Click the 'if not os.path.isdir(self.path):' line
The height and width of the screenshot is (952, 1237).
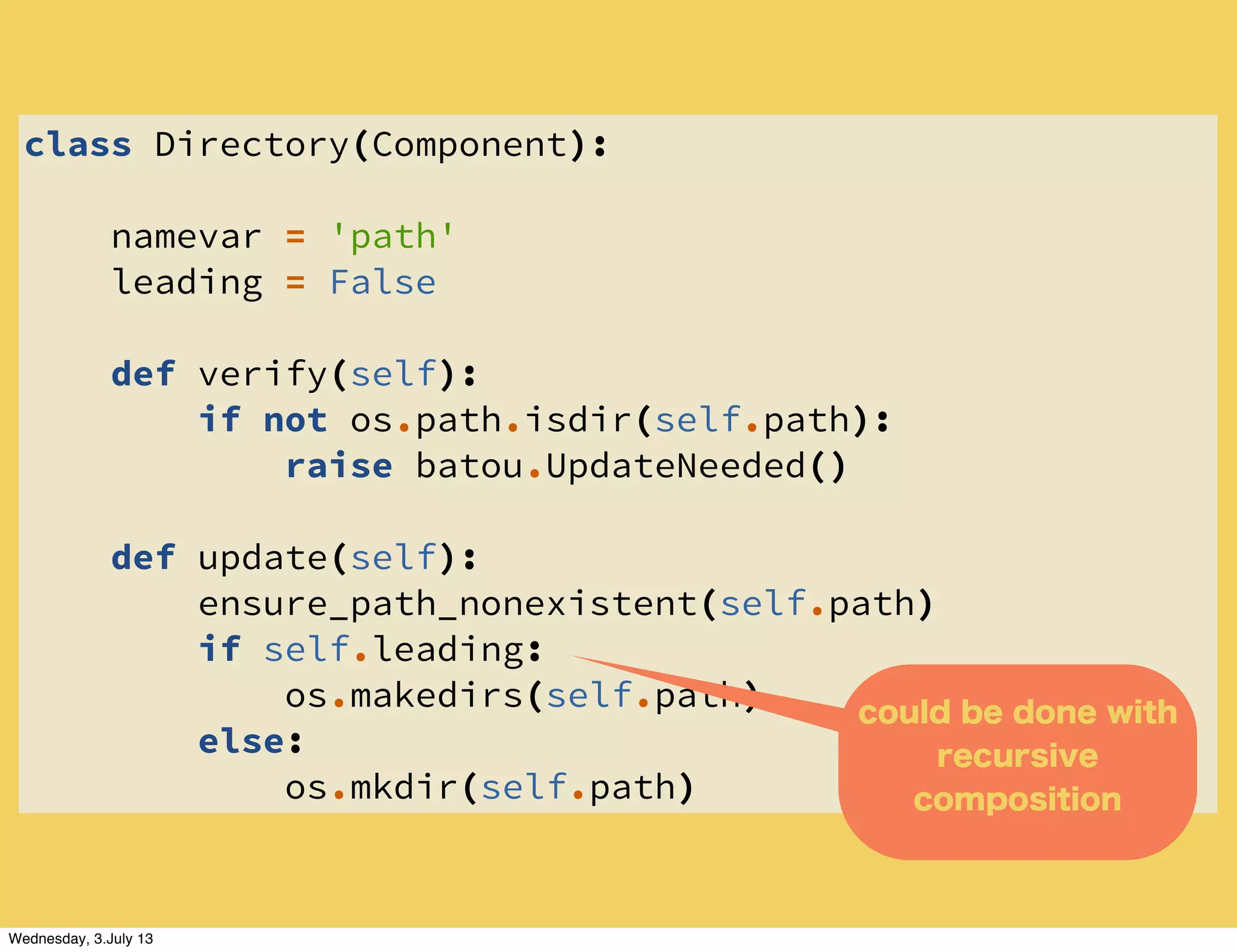point(544,420)
